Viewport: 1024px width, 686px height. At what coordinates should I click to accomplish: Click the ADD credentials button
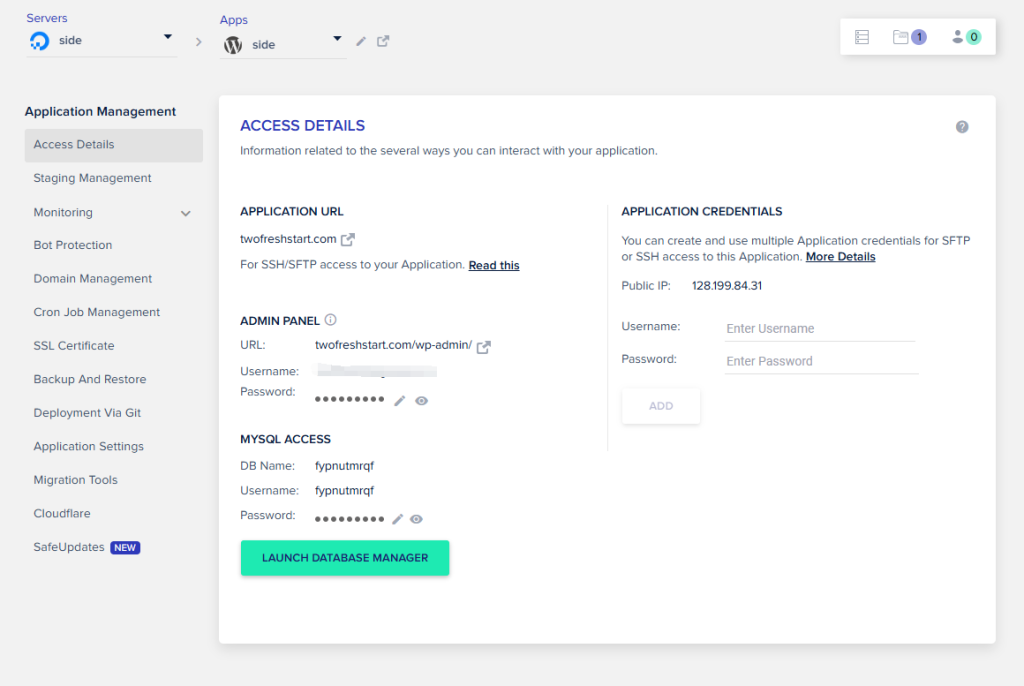[661, 406]
